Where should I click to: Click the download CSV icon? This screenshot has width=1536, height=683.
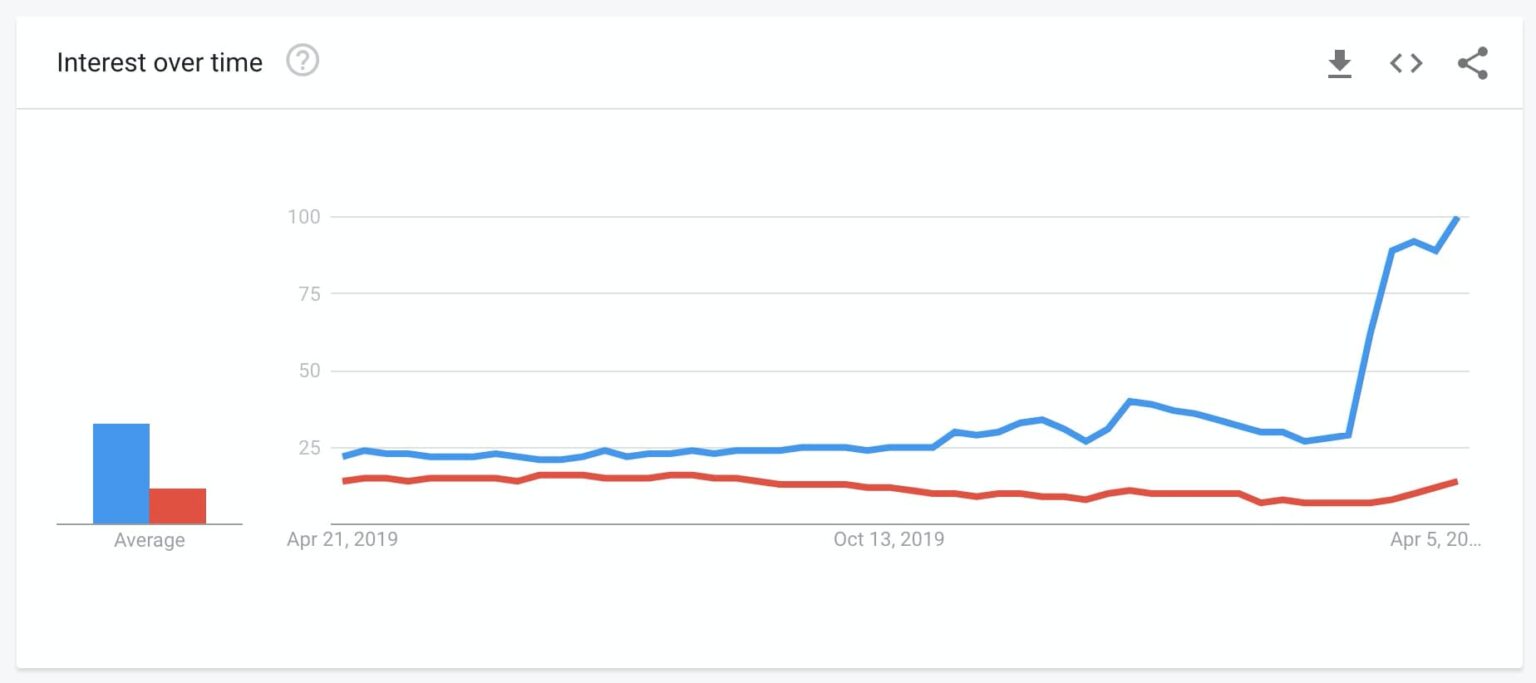click(1339, 62)
